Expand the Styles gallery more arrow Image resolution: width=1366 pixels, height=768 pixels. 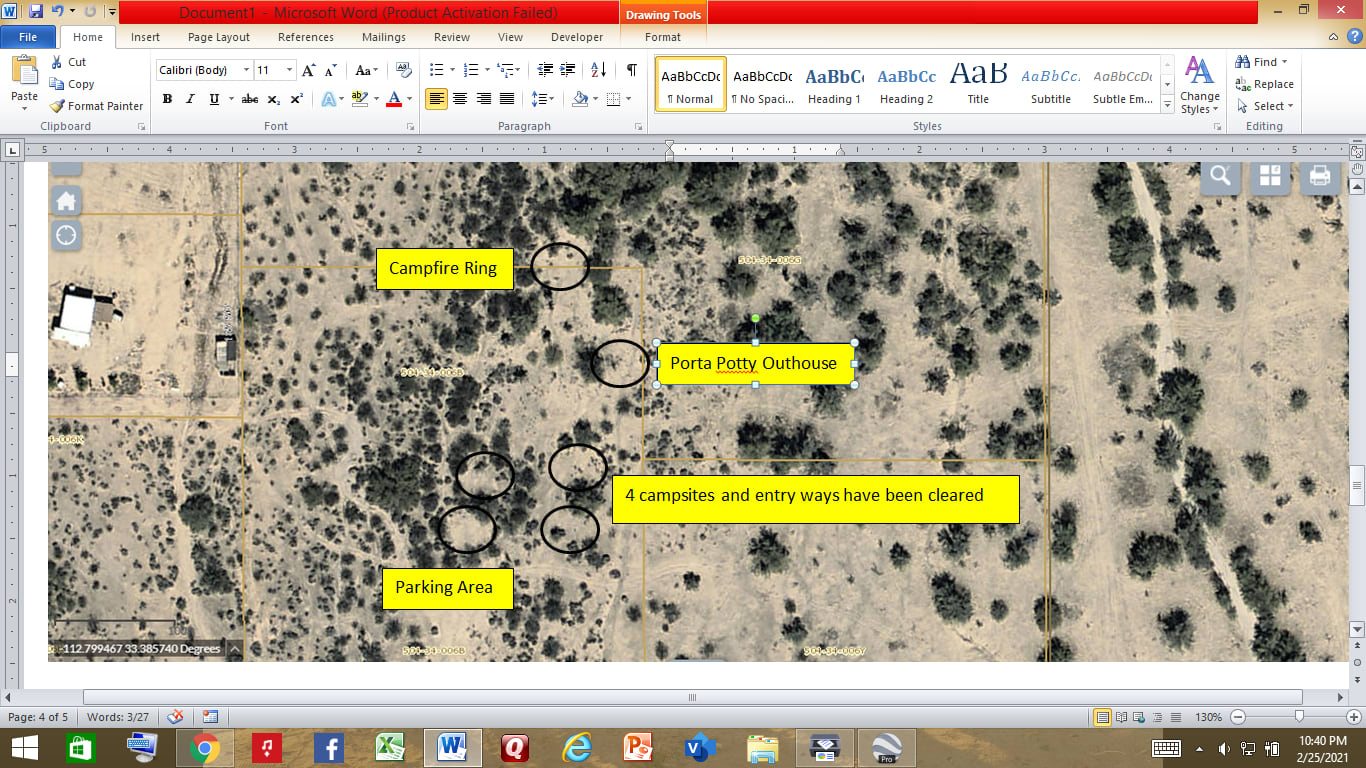(1167, 106)
